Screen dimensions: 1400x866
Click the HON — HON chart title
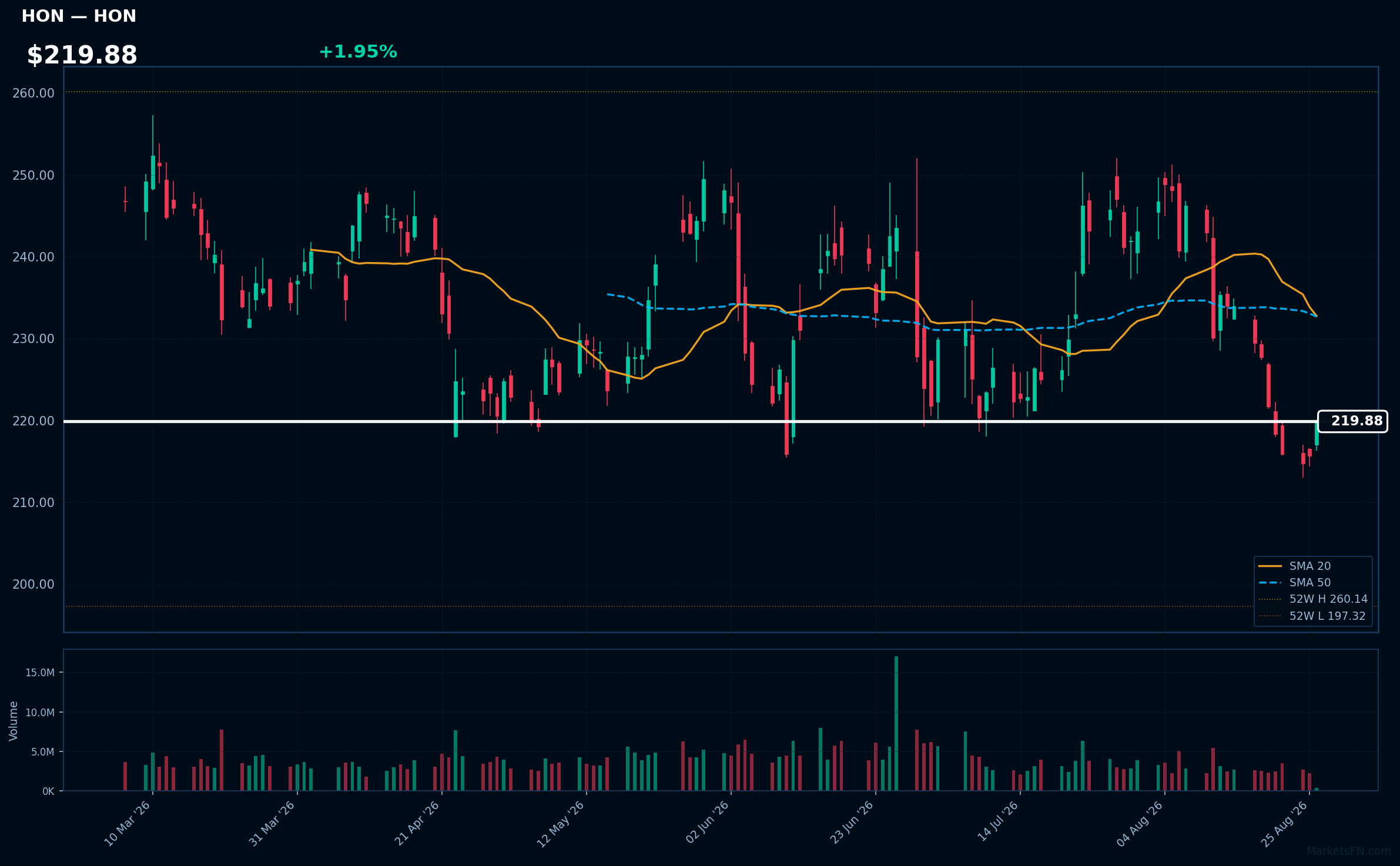tap(79, 16)
